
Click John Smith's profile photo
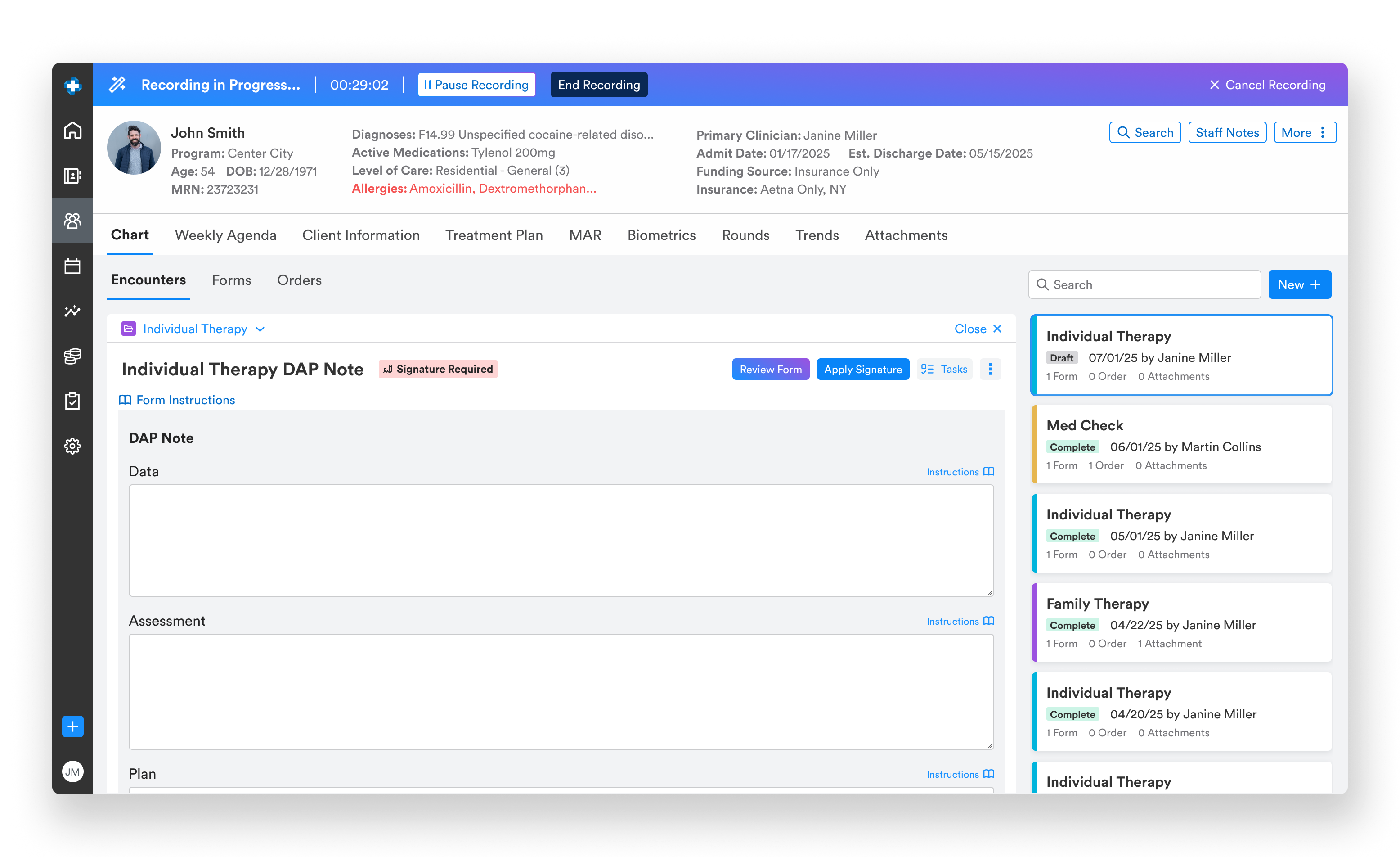click(134, 147)
